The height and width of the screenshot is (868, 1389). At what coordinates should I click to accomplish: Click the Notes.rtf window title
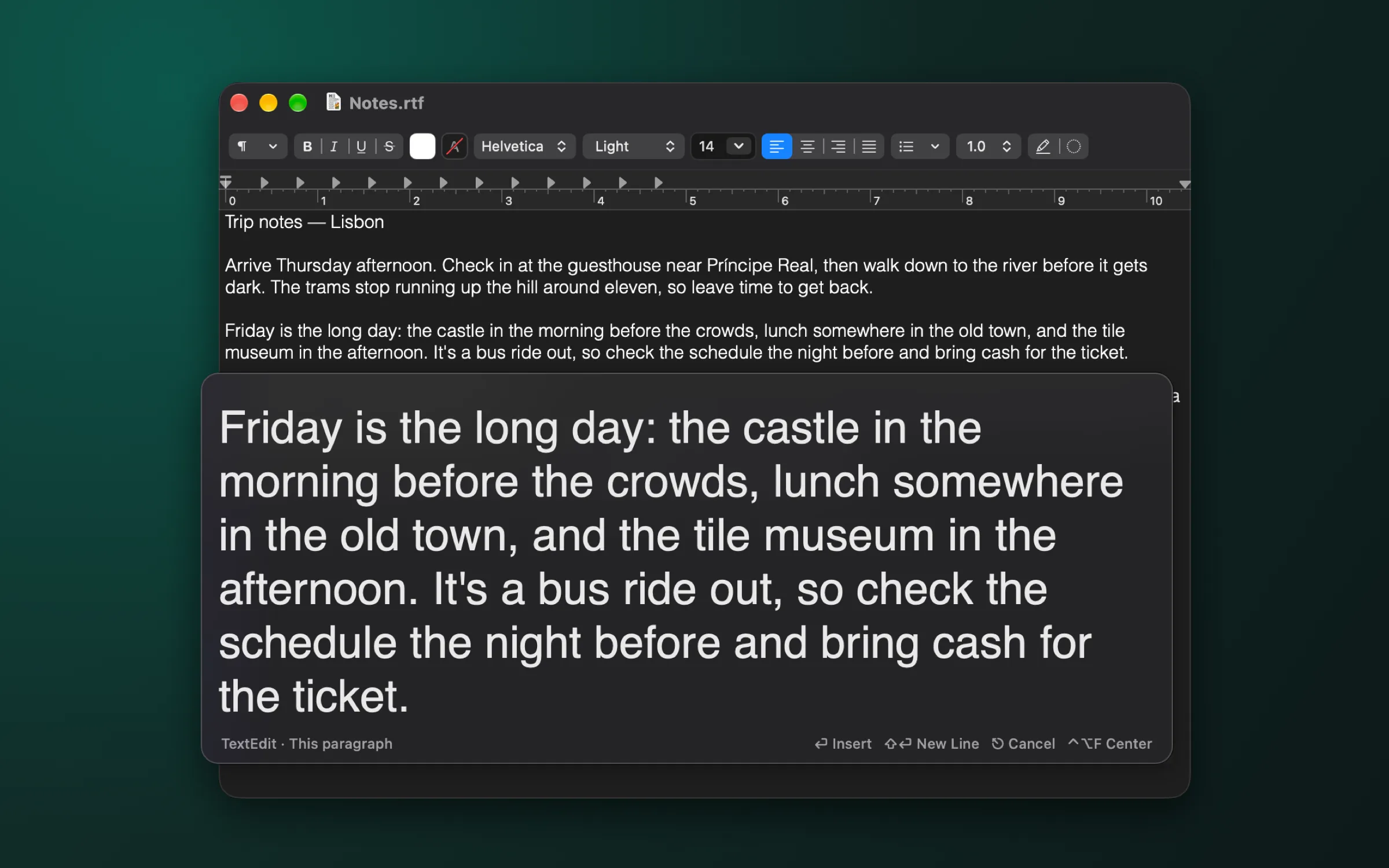point(387,103)
